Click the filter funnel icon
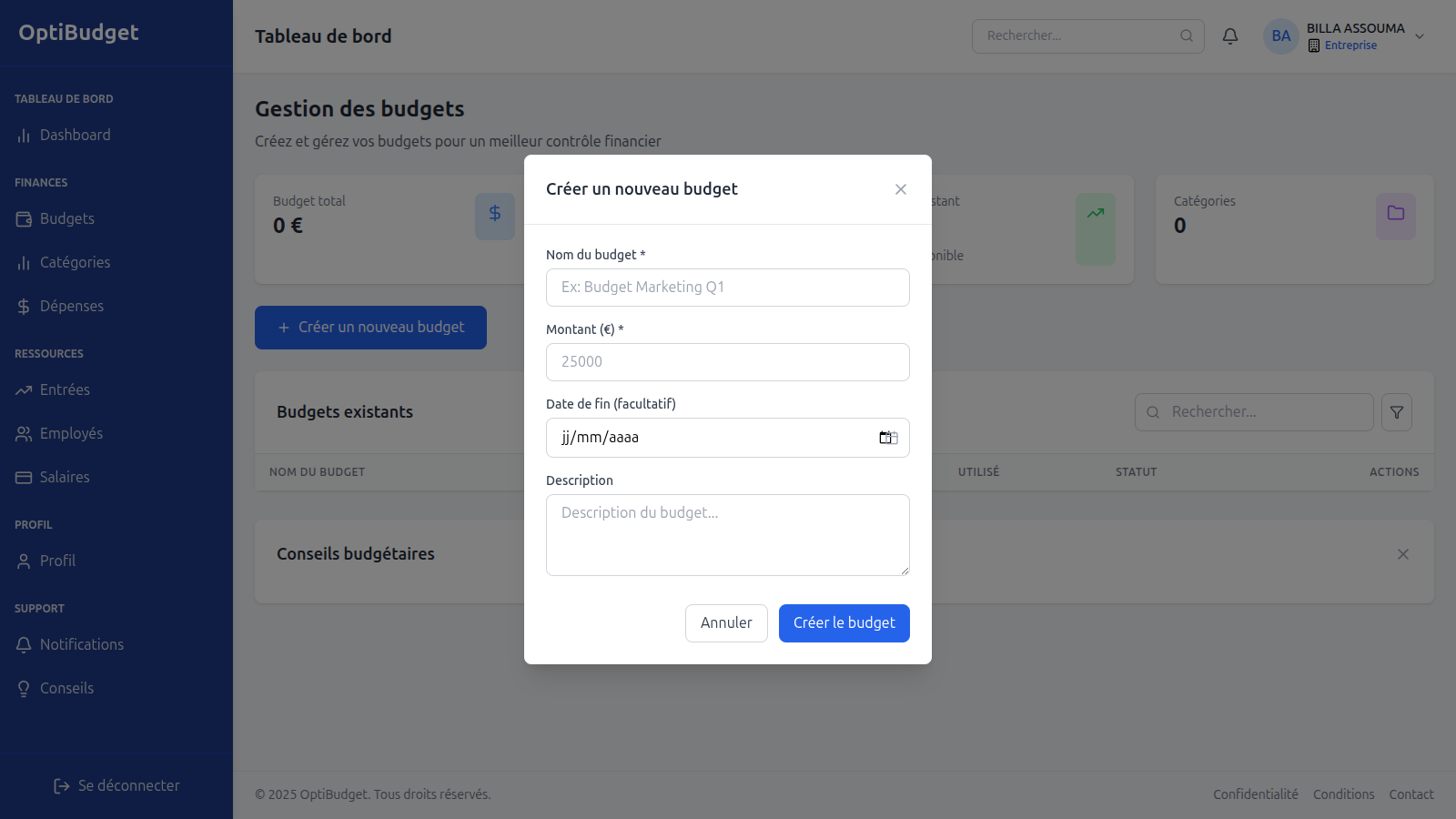The height and width of the screenshot is (819, 1456). pos(1397,412)
